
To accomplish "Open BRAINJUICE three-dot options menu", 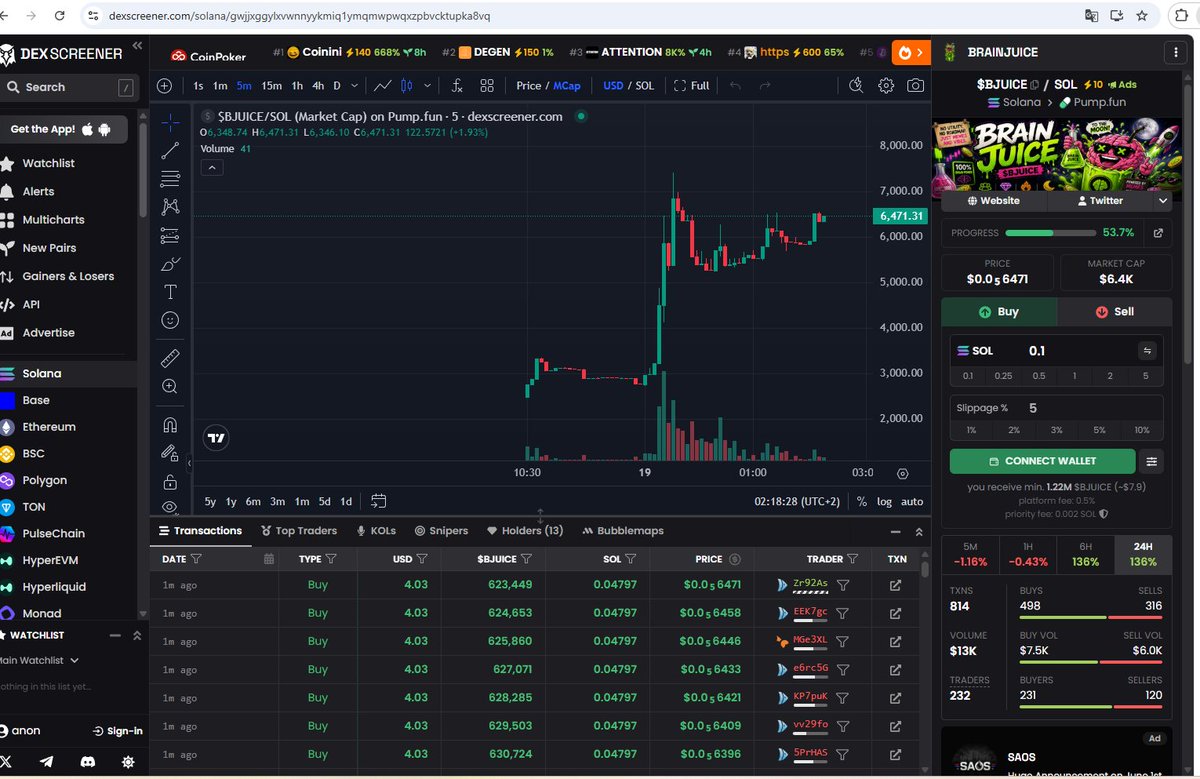I will (x=1174, y=52).
